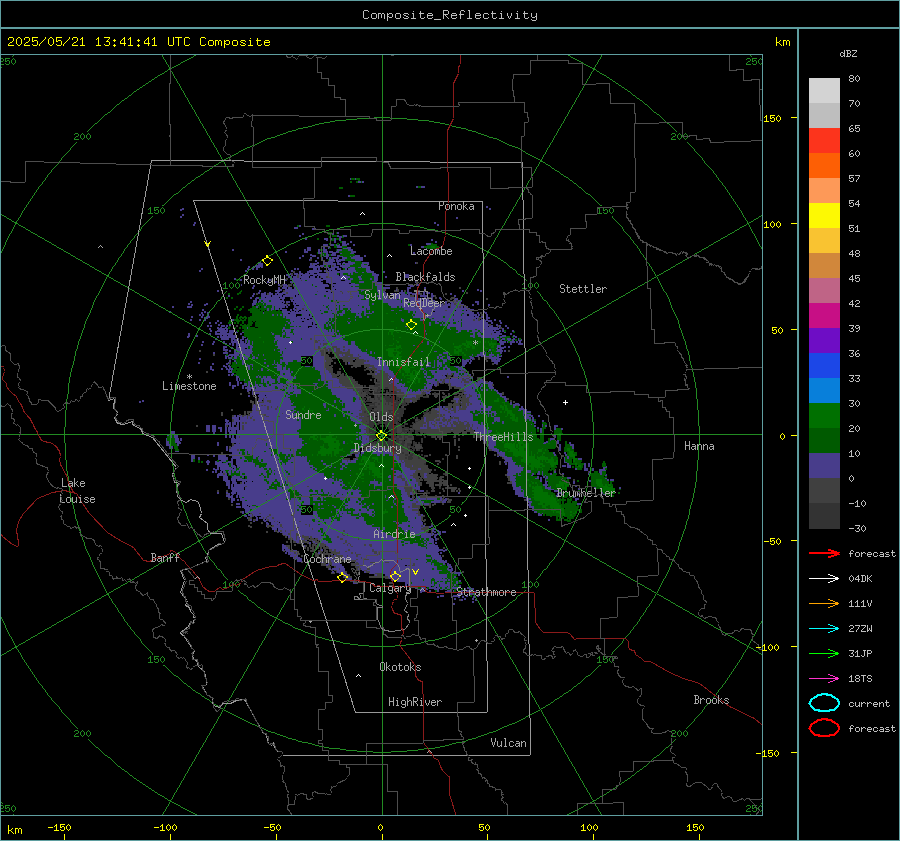Pick the red swatch between 65 and 60

824,140
